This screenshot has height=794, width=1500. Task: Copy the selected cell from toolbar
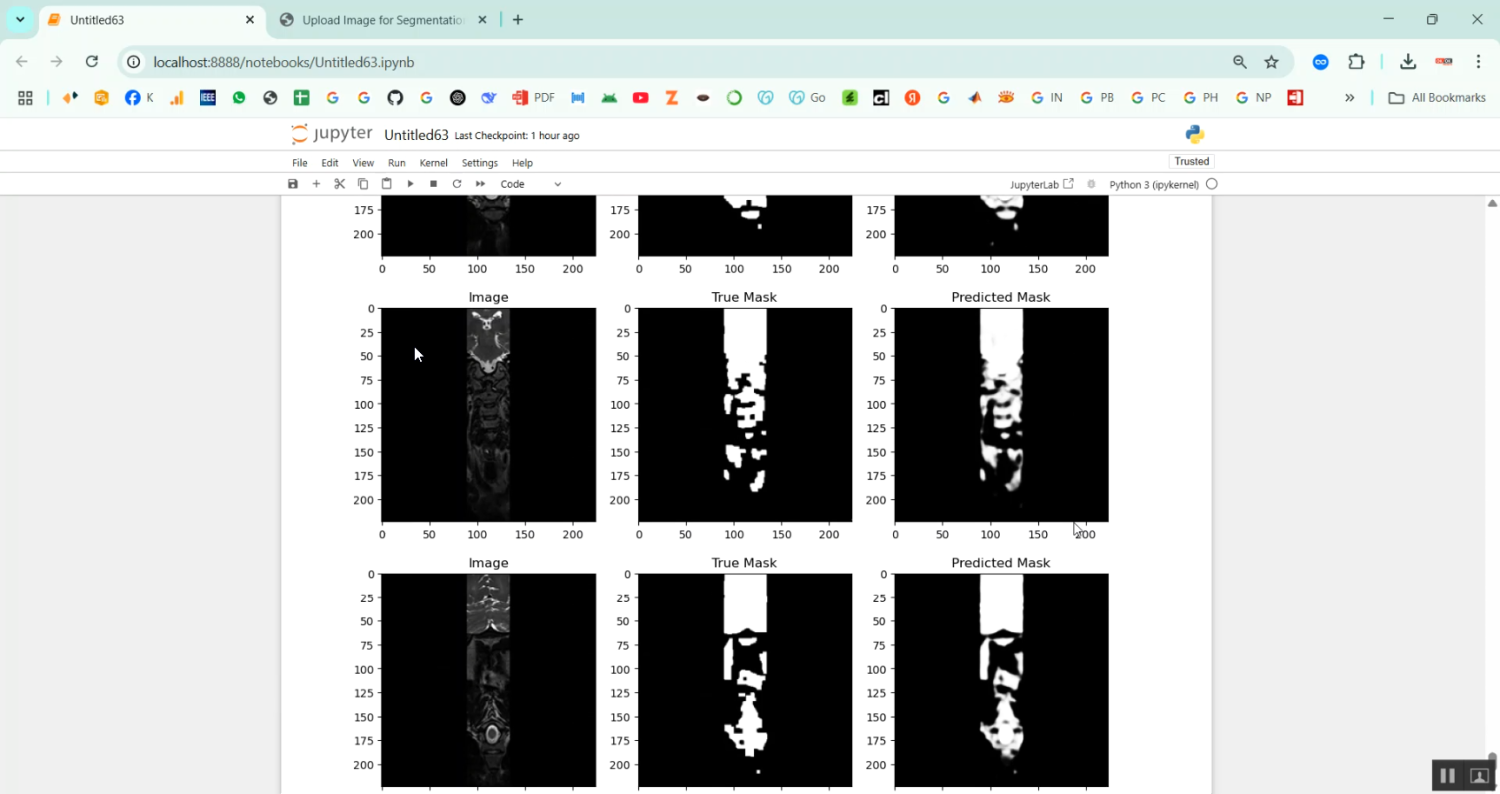[363, 184]
